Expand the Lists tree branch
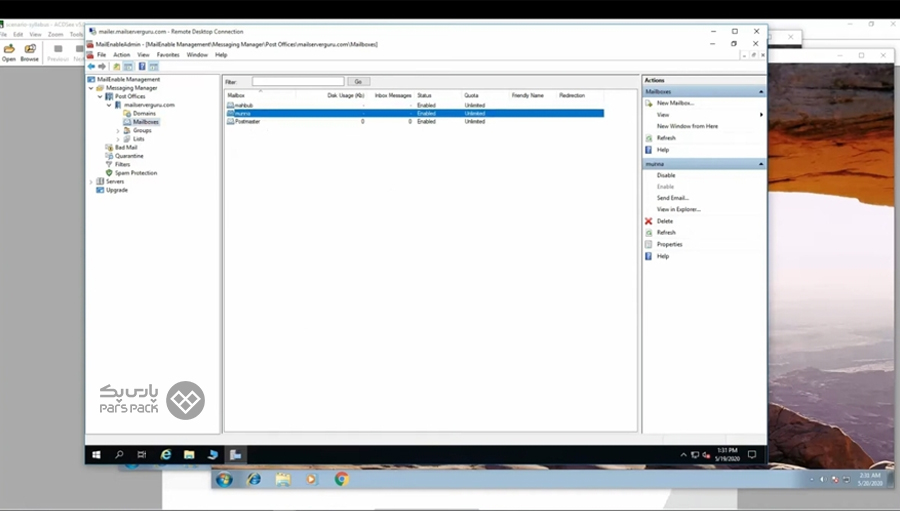Viewport: 900px width, 511px height. [x=118, y=139]
